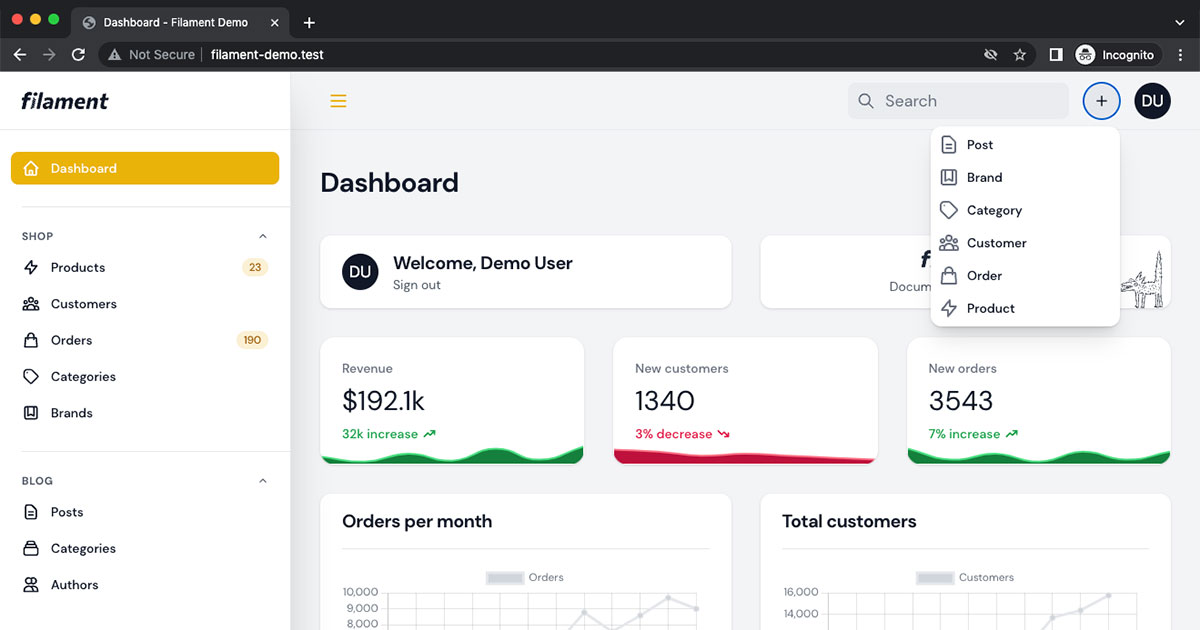Click the tag icon of Category in dropdown
The image size is (1200, 630).
point(949,210)
